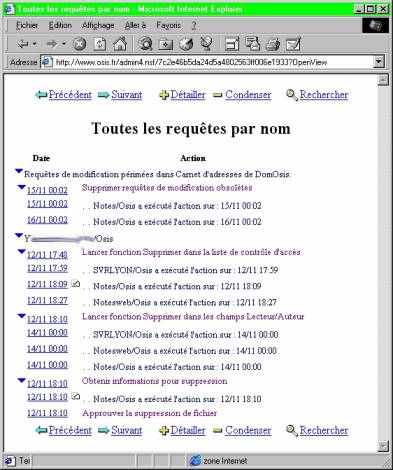Viewport: 393px width, 470px height.
Task: Collapse triangle beside 'Obtenir informations pour suppression'
Action: click(21, 380)
